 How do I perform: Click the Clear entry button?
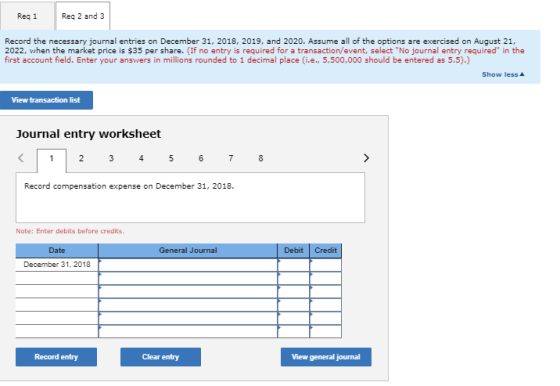coord(161,357)
